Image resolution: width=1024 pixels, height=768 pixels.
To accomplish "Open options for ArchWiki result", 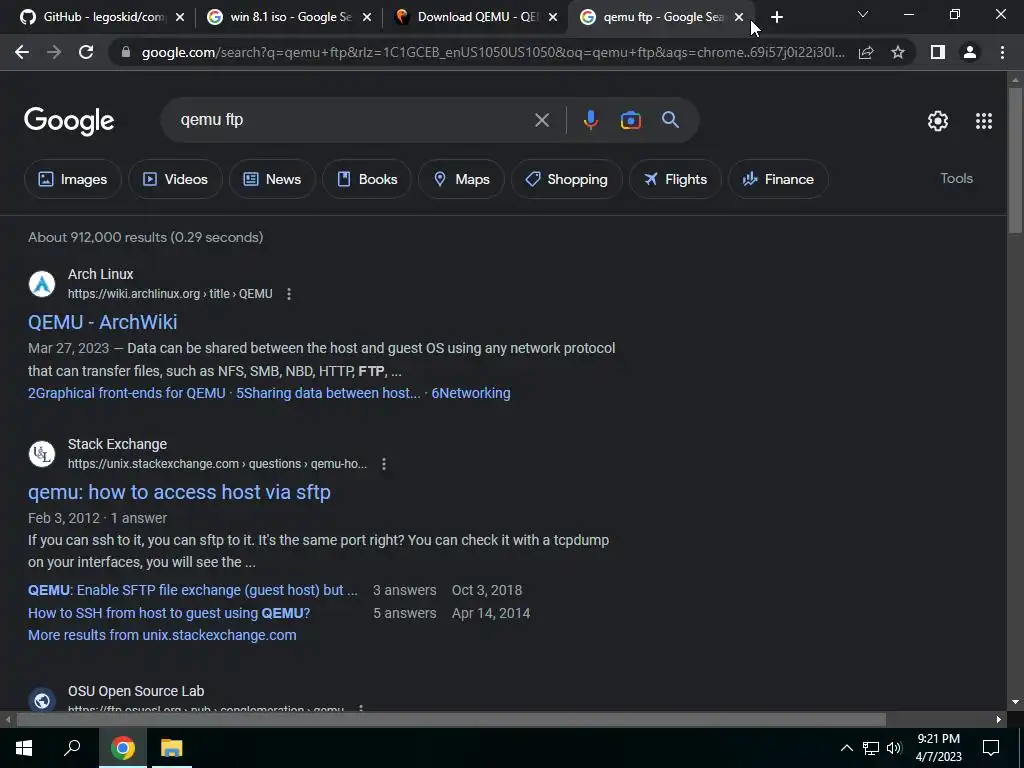I will coord(289,294).
